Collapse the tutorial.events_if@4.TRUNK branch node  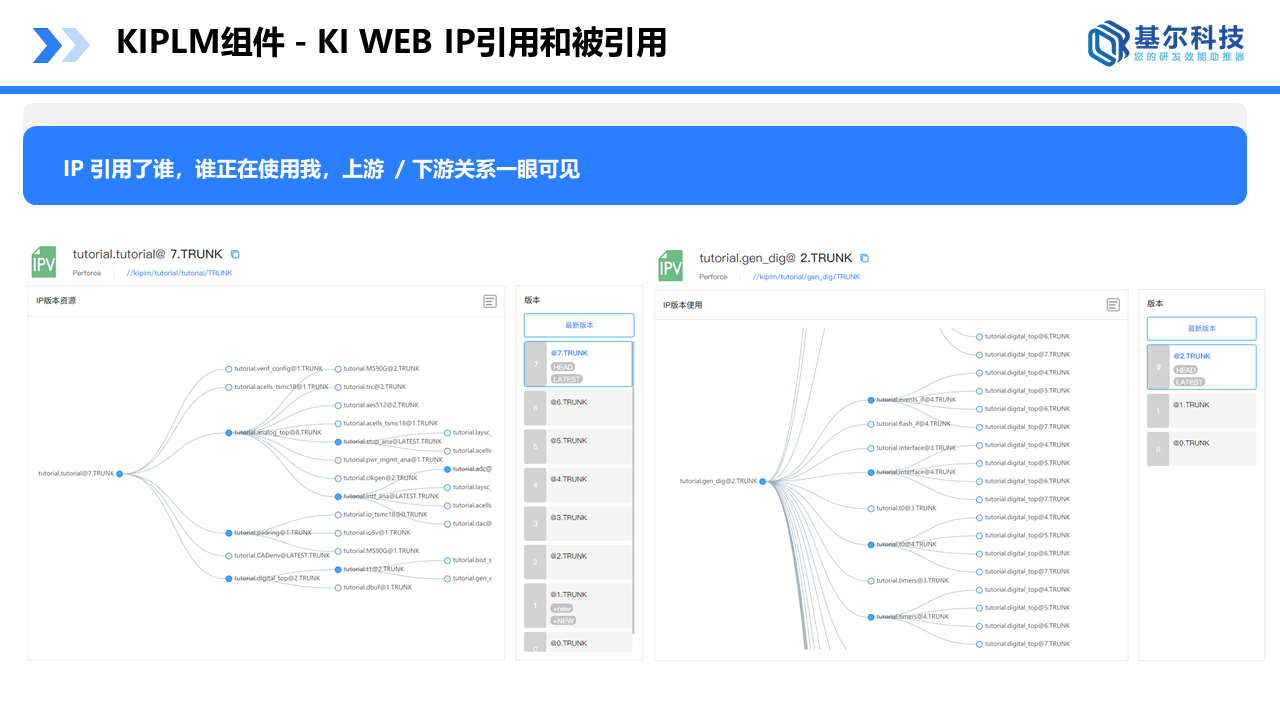click(869, 398)
